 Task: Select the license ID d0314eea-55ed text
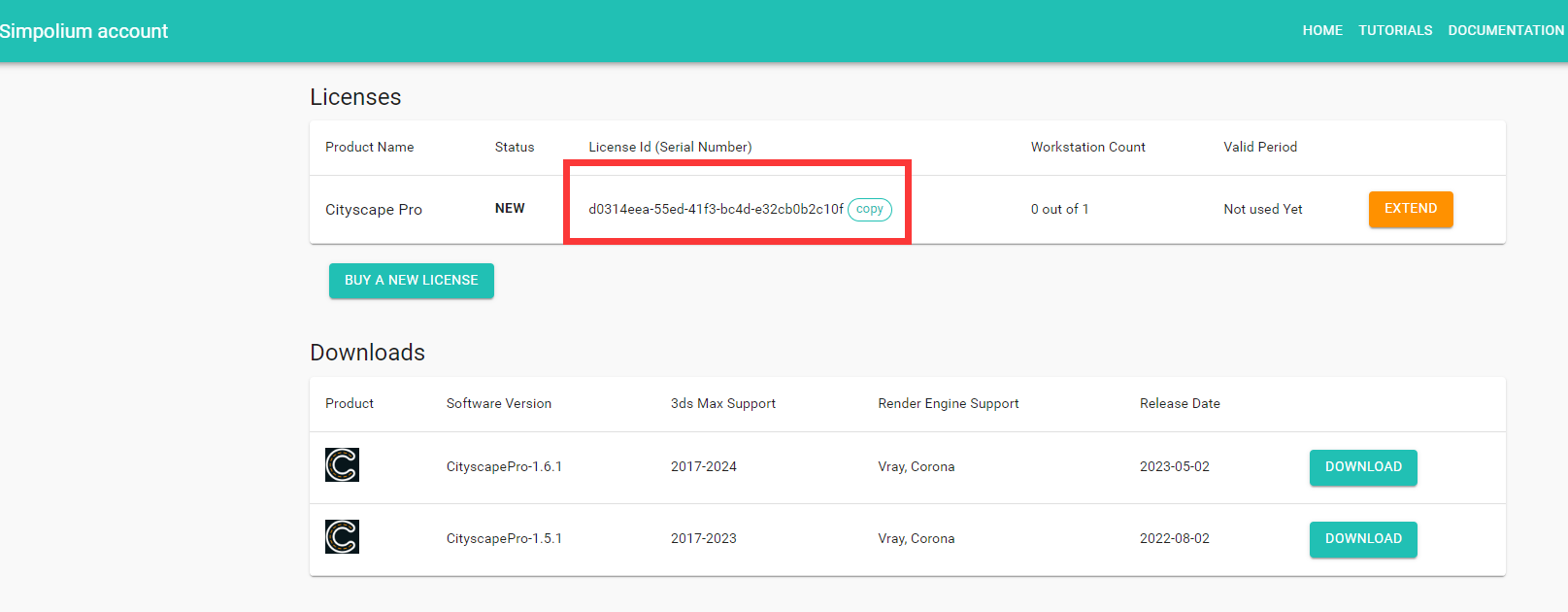716,209
